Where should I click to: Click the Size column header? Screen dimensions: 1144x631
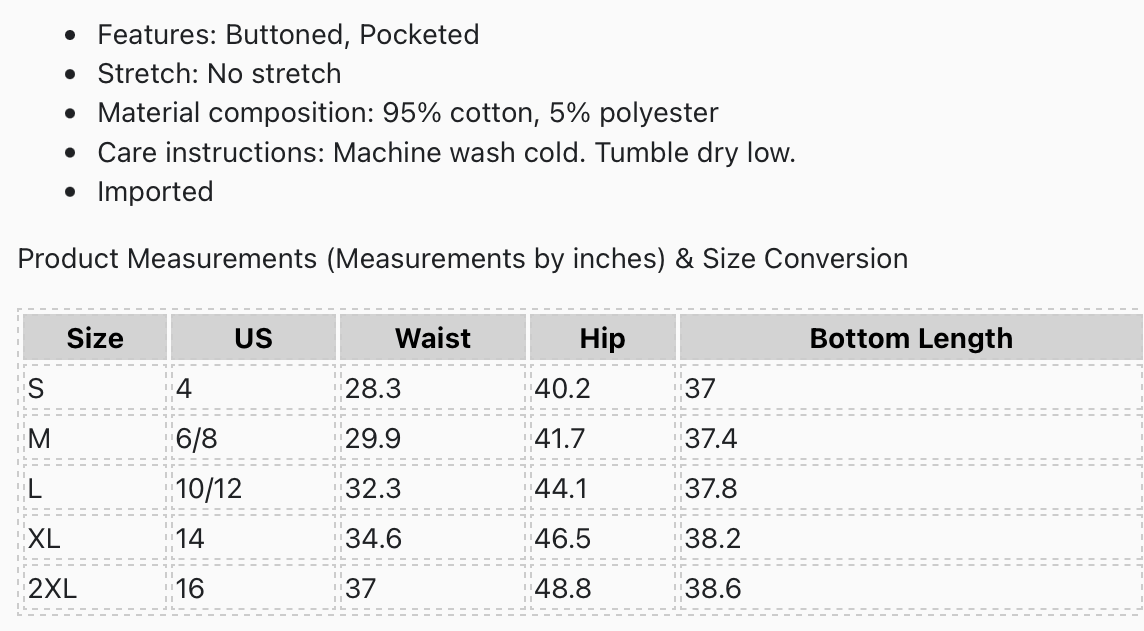(96, 338)
